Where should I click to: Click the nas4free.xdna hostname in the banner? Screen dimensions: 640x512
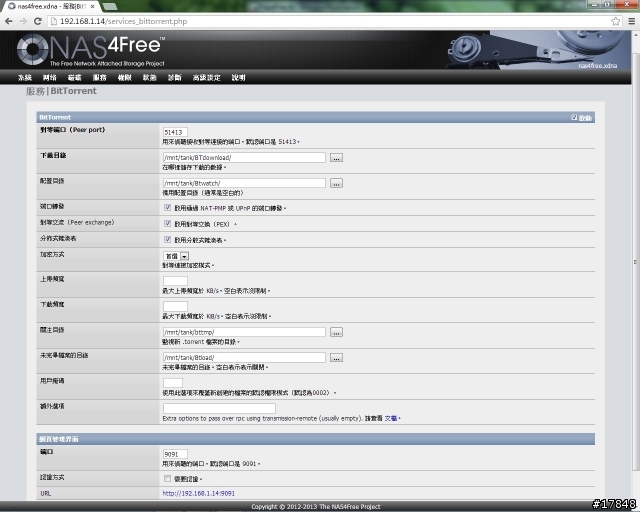(x=598, y=65)
